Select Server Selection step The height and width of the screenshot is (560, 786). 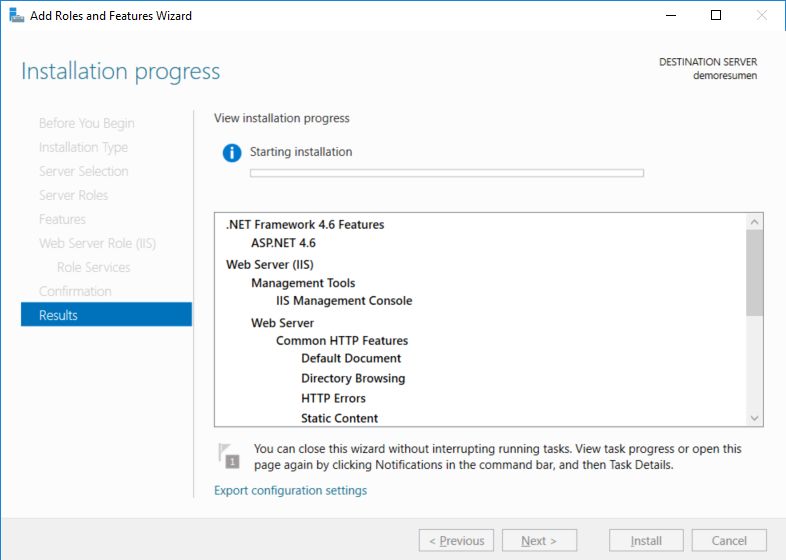84,171
